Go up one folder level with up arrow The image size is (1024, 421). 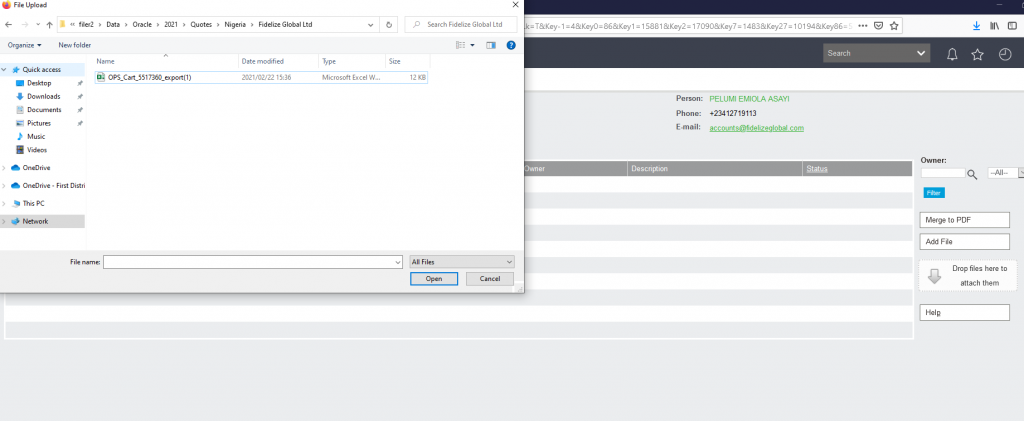pyautogui.click(x=49, y=24)
